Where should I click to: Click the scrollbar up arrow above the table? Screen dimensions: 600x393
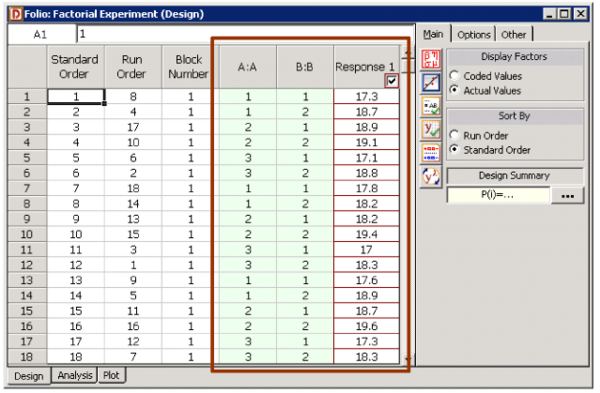point(408,52)
